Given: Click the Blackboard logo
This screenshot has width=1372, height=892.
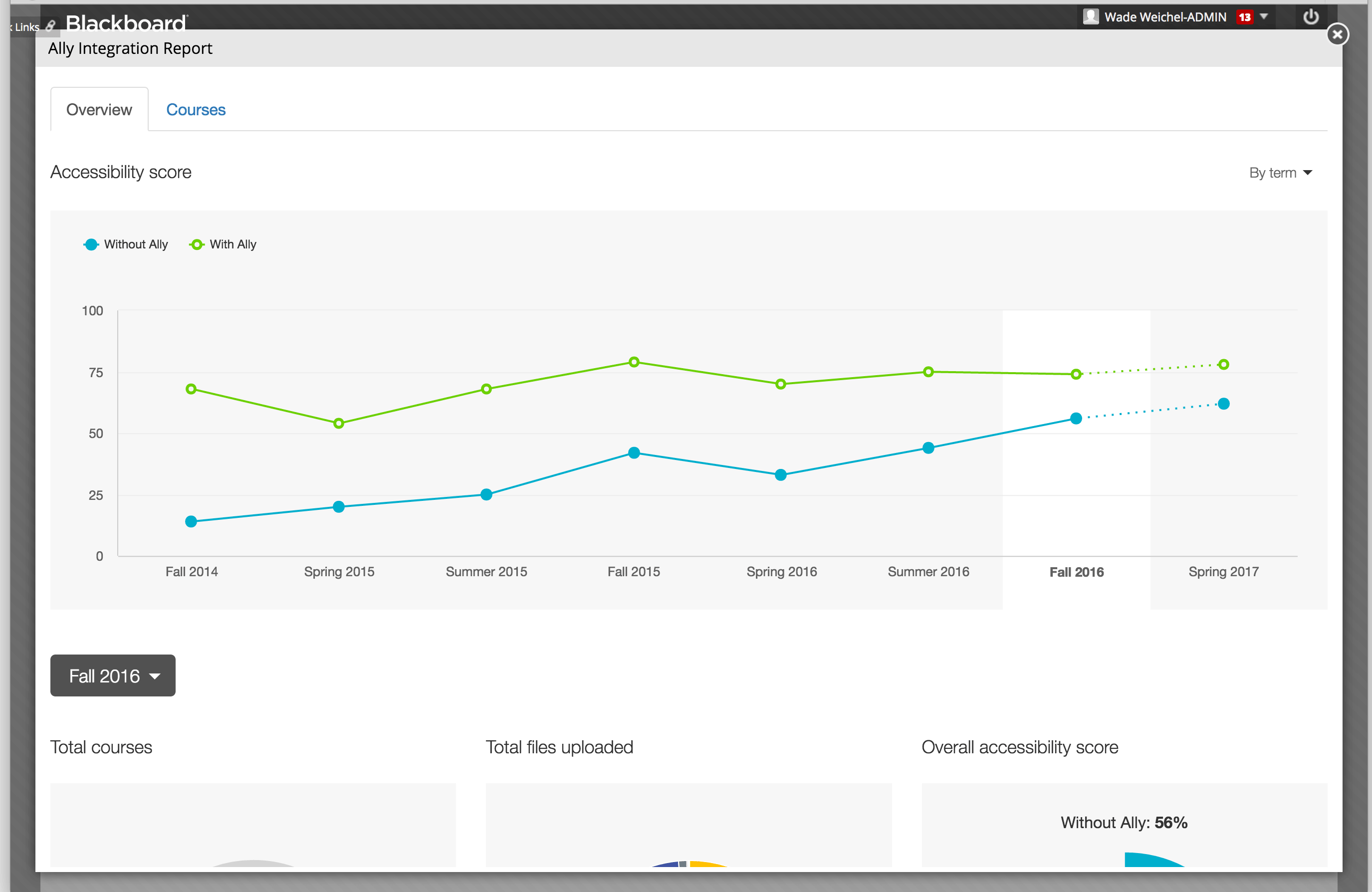Looking at the screenshot, I should tap(126, 22).
